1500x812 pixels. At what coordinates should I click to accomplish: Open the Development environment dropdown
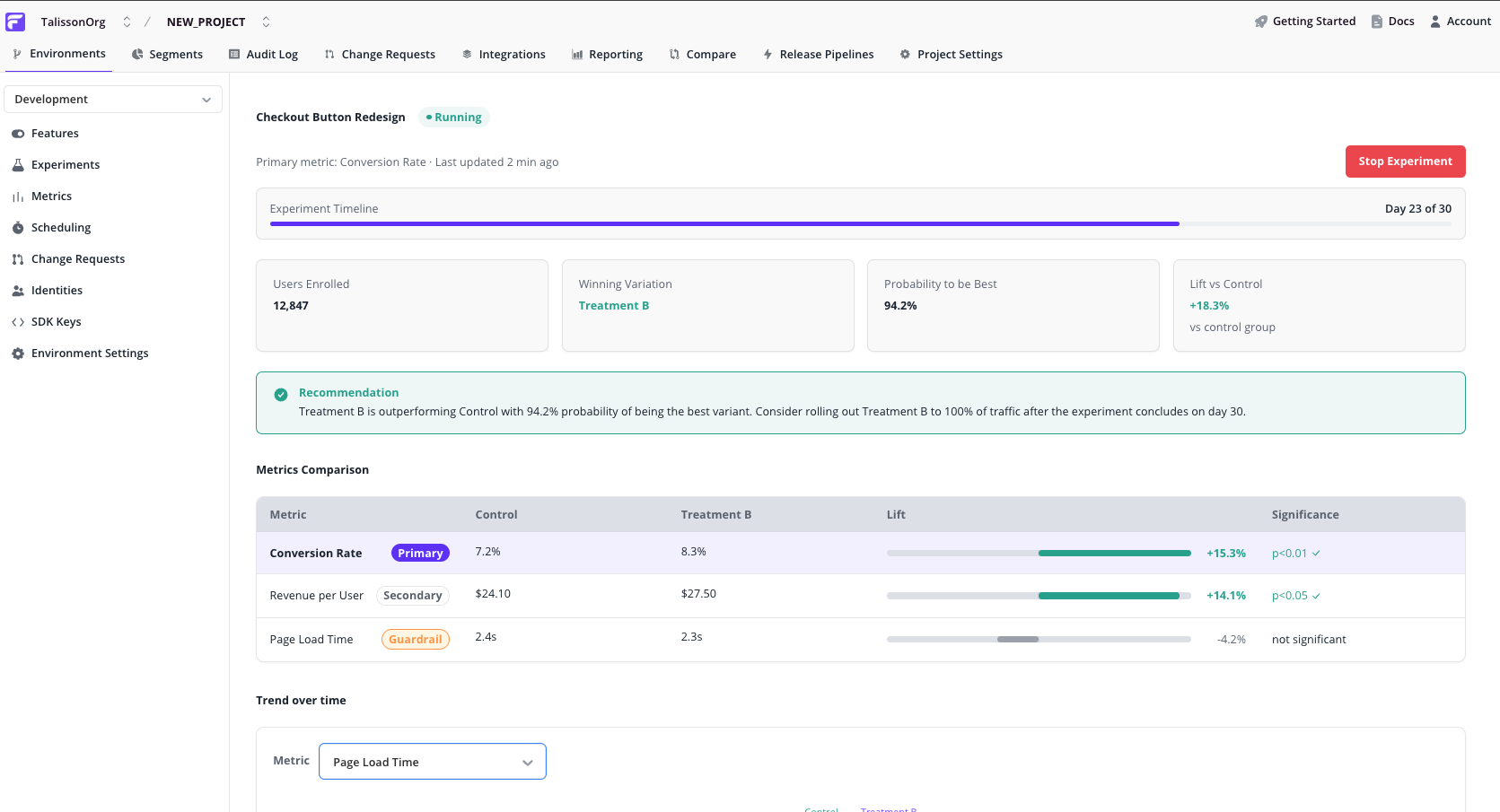(x=112, y=99)
